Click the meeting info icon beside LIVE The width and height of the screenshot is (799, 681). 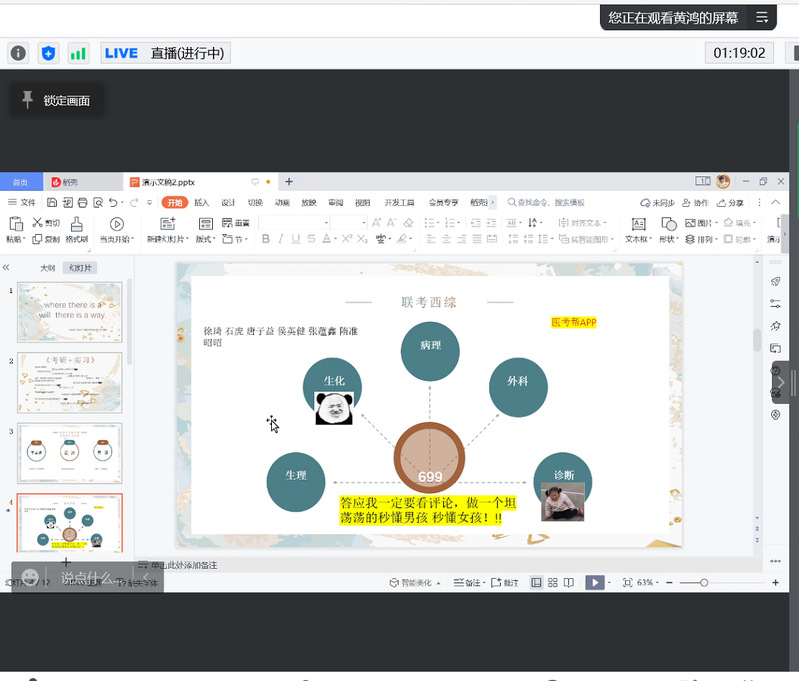click(18, 53)
